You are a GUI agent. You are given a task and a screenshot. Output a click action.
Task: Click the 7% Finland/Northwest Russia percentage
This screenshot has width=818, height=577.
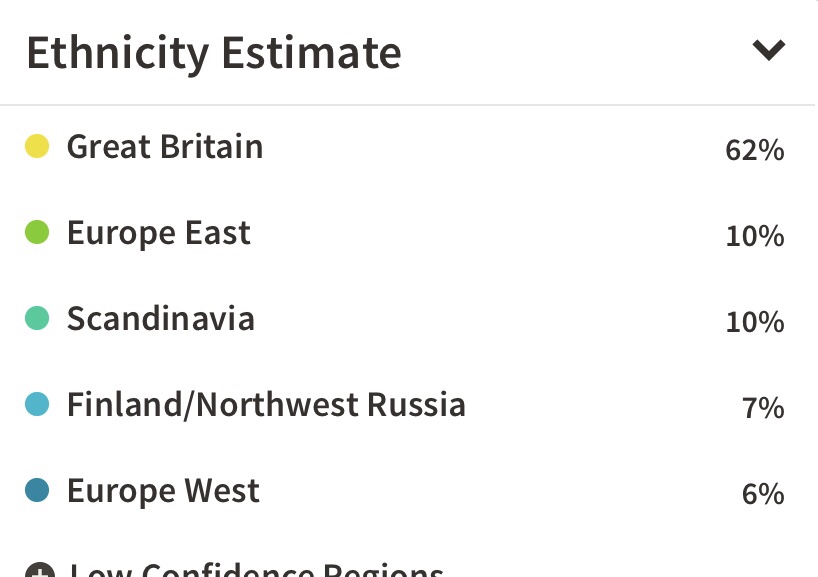(x=763, y=409)
